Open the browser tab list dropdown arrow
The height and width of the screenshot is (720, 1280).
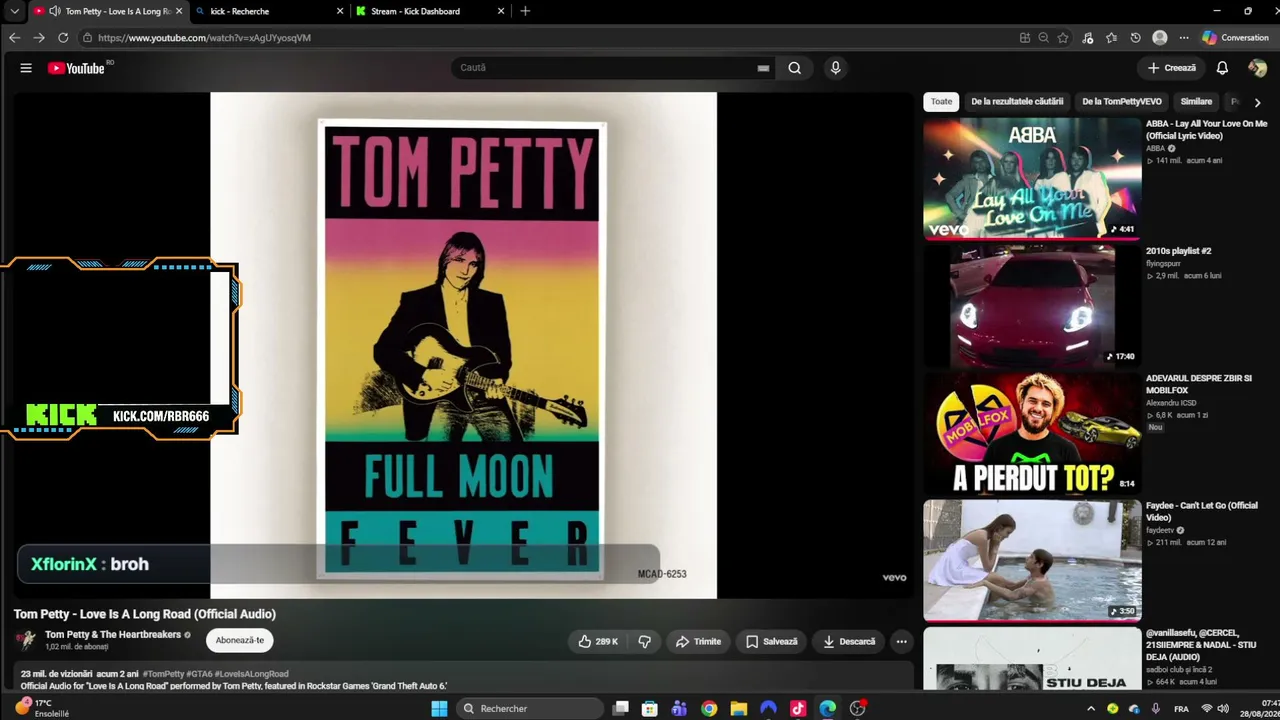click(14, 11)
